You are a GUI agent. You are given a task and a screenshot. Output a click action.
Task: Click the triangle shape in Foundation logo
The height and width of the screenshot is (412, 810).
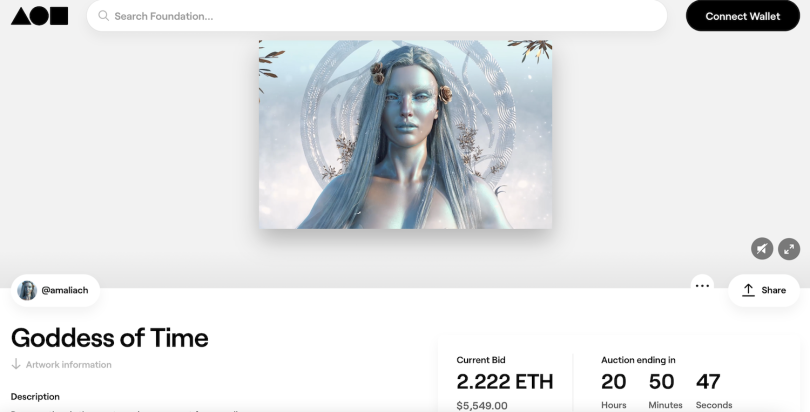21,16
